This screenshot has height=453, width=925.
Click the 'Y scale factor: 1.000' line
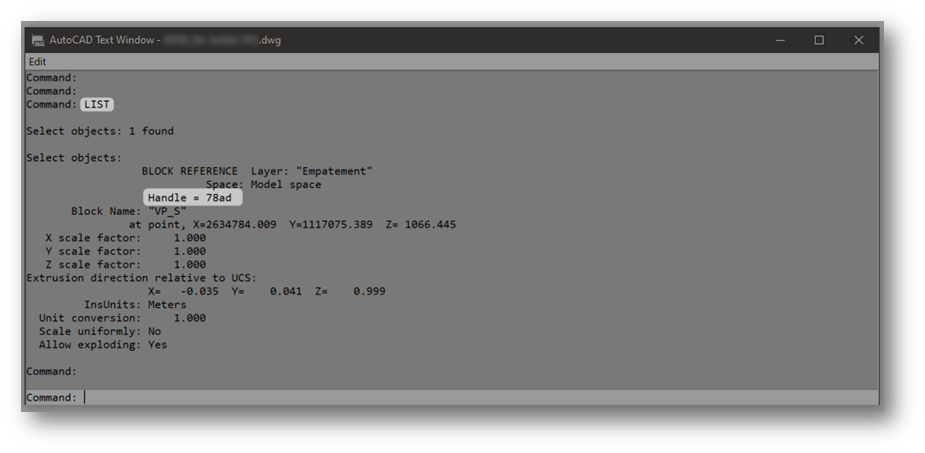(x=126, y=251)
